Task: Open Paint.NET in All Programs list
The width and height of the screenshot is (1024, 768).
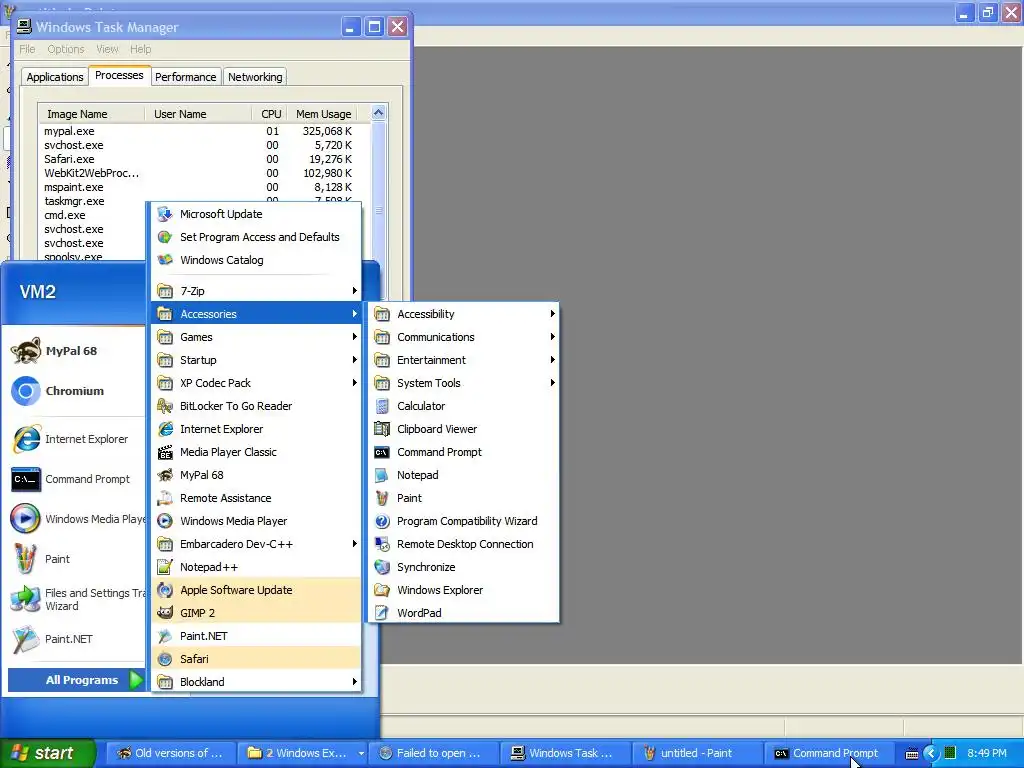Action: (x=256, y=636)
